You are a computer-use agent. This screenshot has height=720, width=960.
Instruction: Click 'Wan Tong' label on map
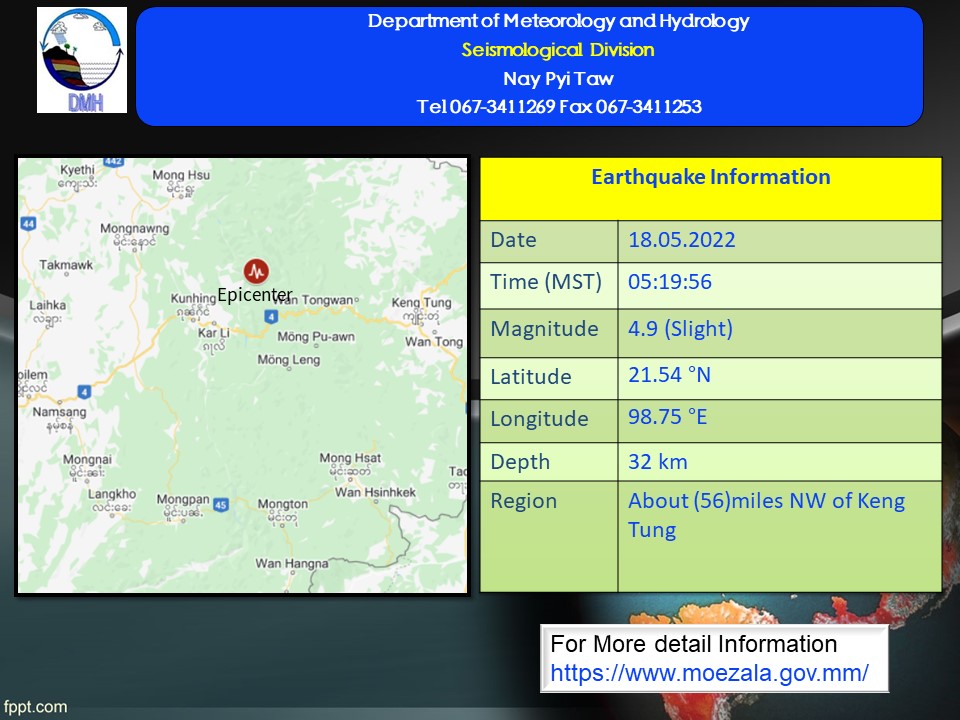[x=434, y=342]
